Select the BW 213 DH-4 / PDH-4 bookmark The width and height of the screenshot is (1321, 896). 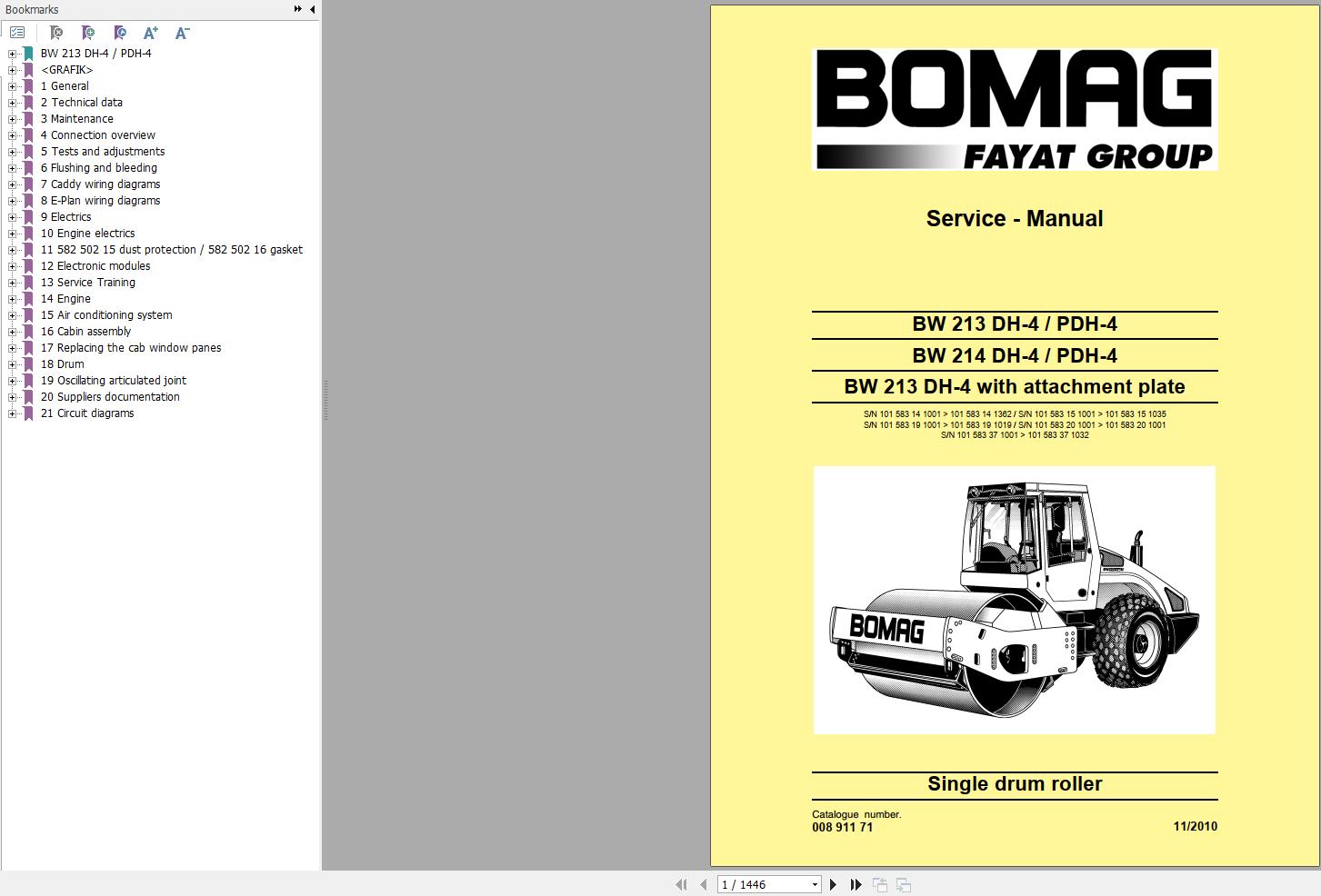95,53
